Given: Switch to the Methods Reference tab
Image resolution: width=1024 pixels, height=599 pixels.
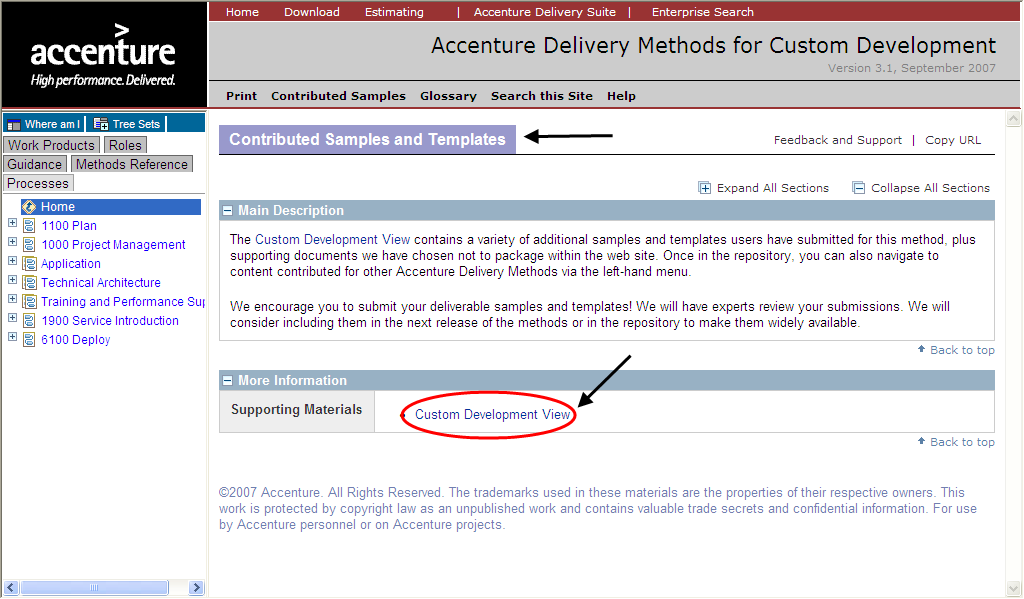Looking at the screenshot, I should pyautogui.click(x=132, y=164).
